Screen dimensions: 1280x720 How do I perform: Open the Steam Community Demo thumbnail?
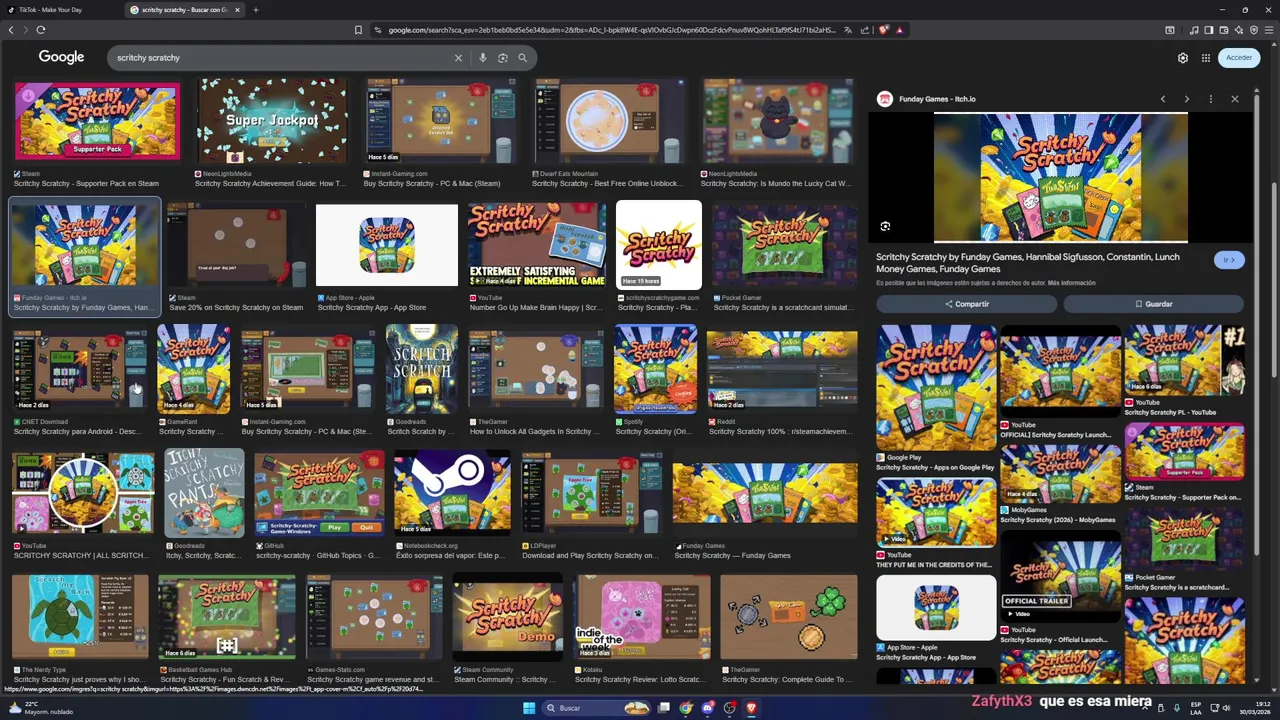pyautogui.click(x=508, y=617)
